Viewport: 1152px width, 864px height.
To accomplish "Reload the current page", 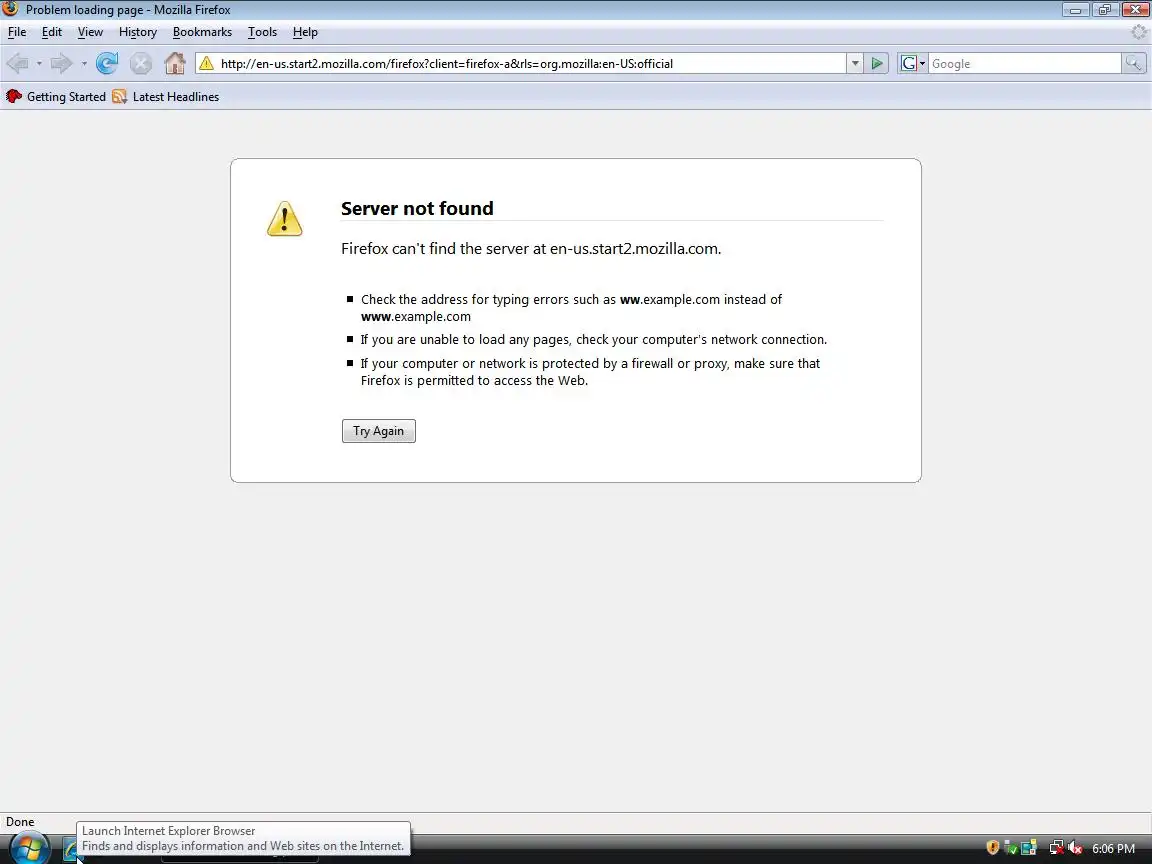I will [107, 64].
